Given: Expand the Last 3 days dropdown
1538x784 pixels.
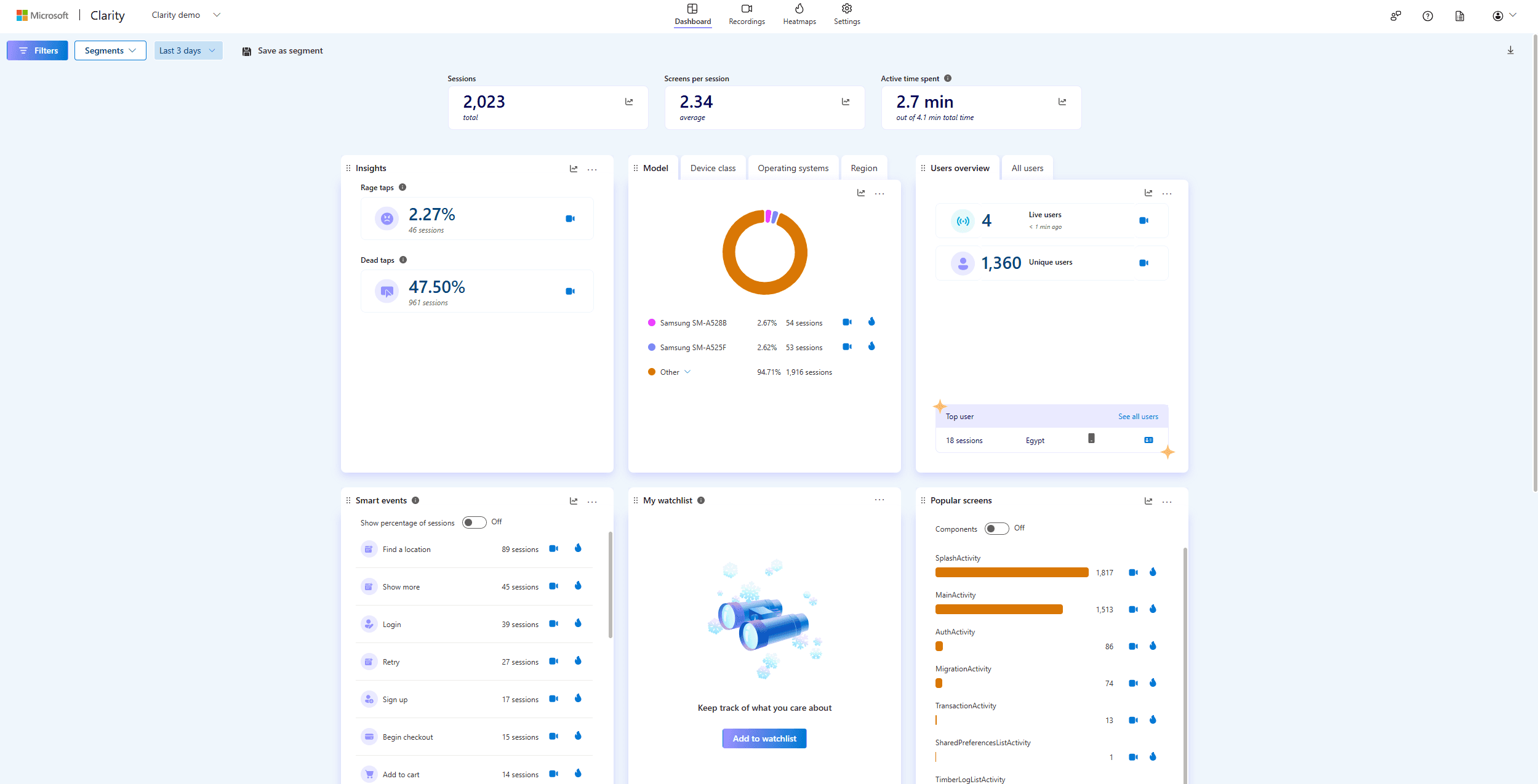Looking at the screenshot, I should [188, 50].
